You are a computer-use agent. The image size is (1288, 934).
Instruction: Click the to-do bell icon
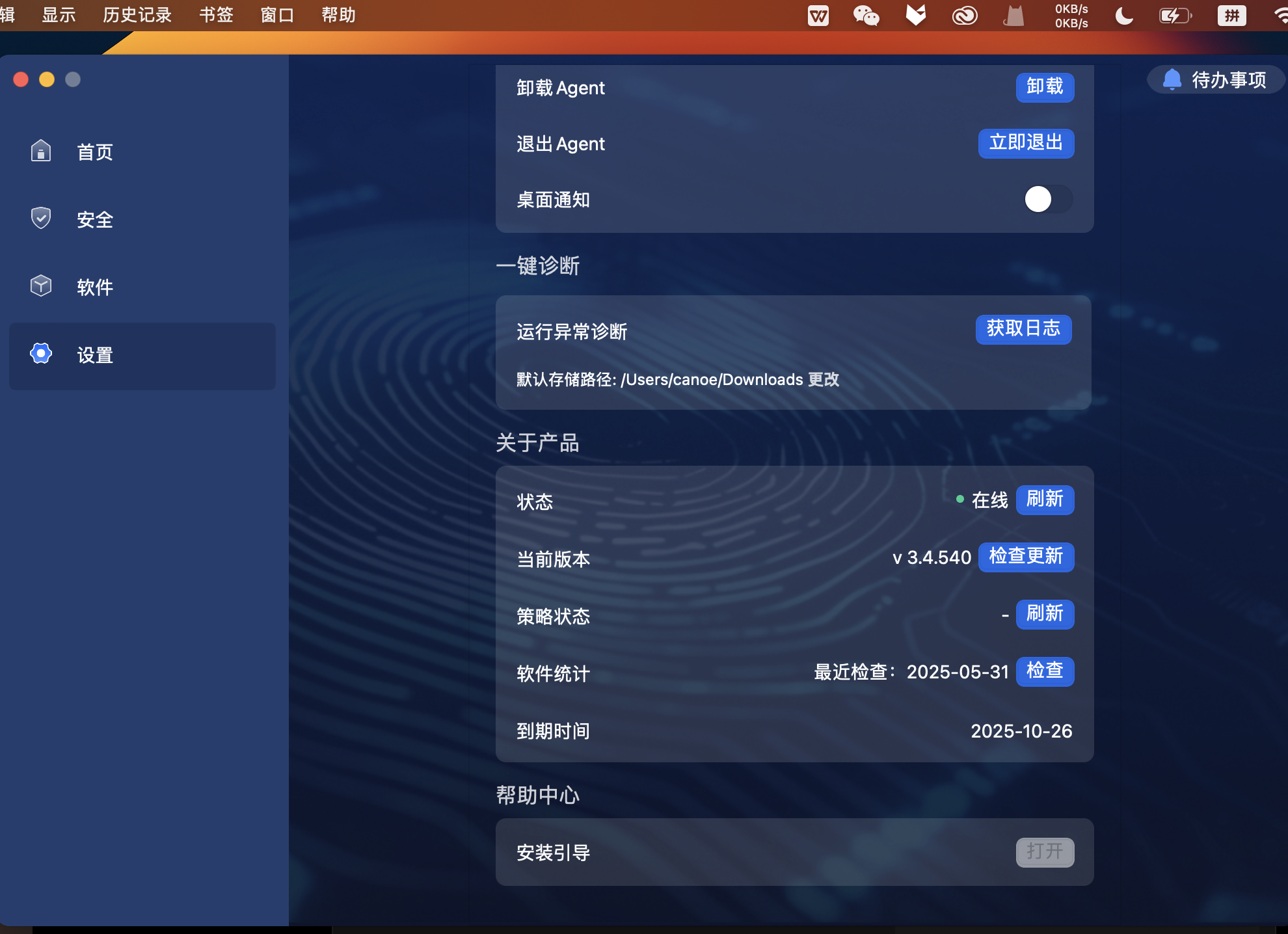(x=1172, y=79)
